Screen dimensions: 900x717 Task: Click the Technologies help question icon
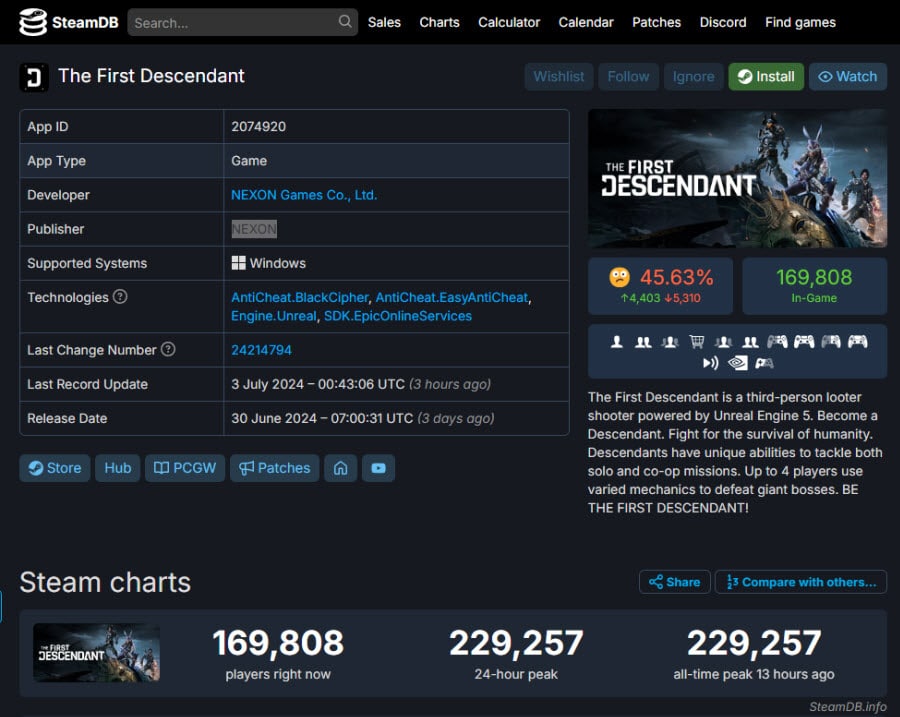(x=120, y=297)
